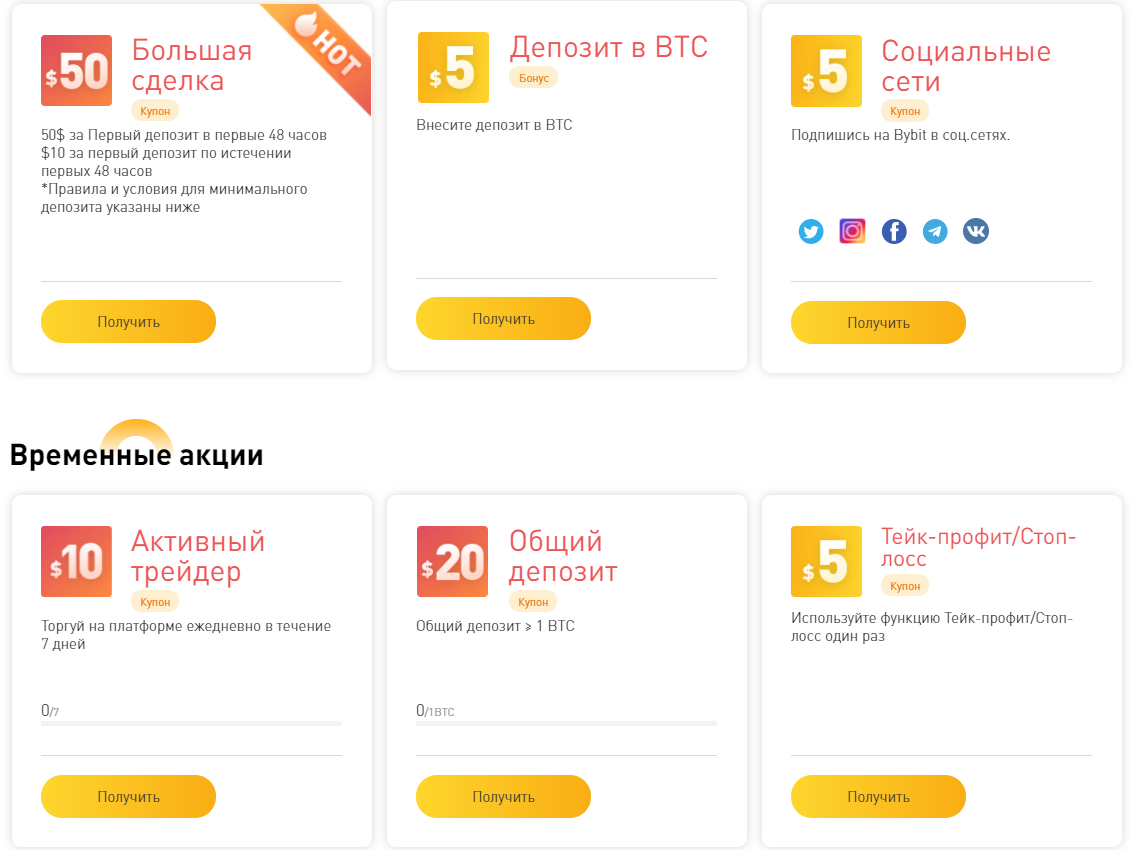The image size is (1131, 850).
Task: Open the Telegram social icon
Action: [x=935, y=232]
